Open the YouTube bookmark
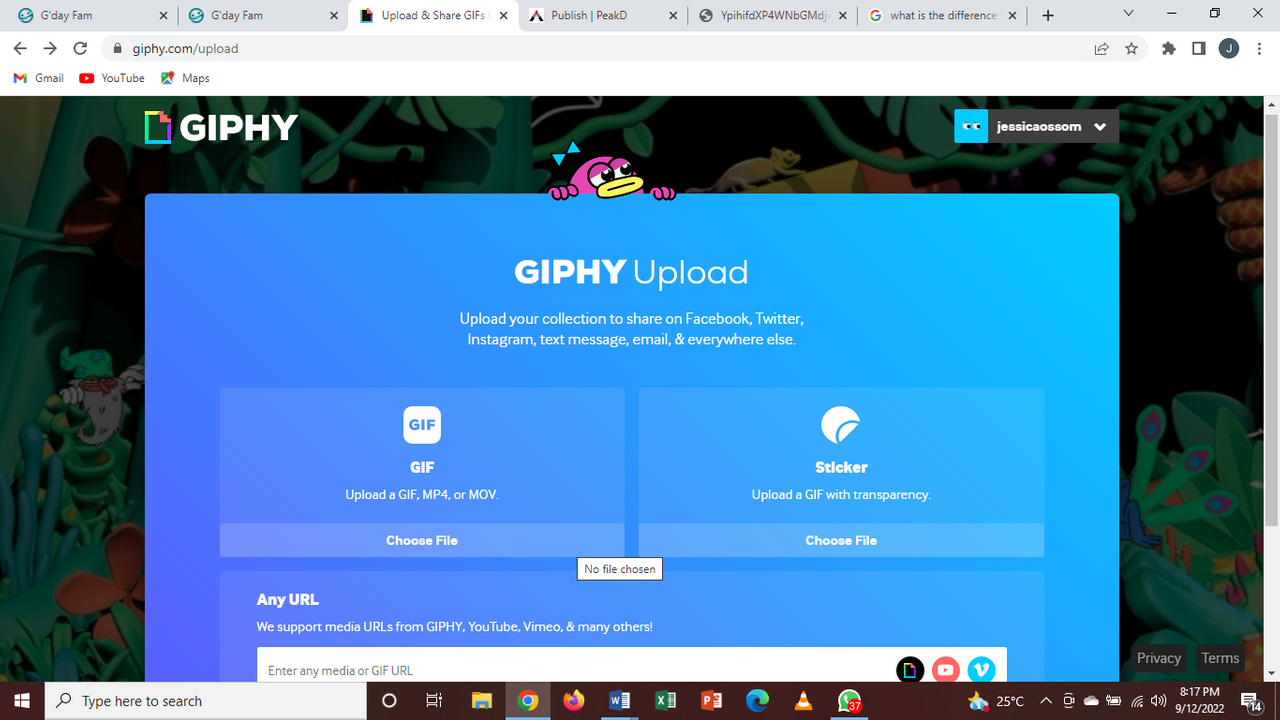This screenshot has height=720, width=1280. point(112,78)
